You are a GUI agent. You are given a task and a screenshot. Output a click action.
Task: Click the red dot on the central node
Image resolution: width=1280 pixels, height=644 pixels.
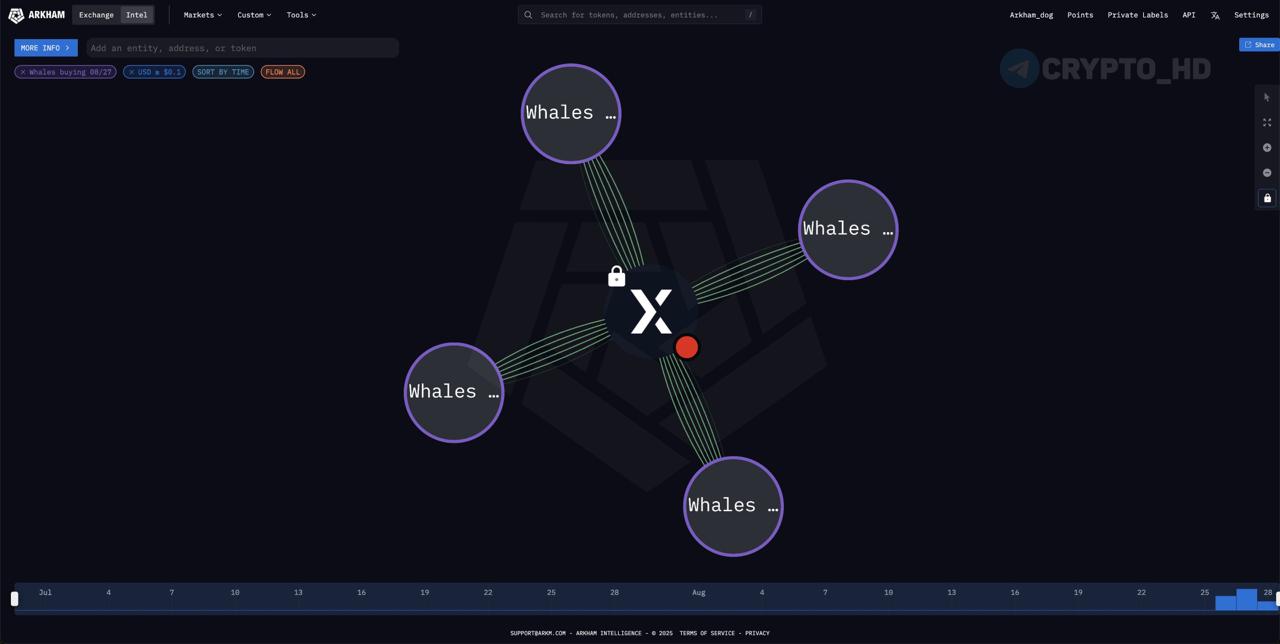tap(686, 347)
